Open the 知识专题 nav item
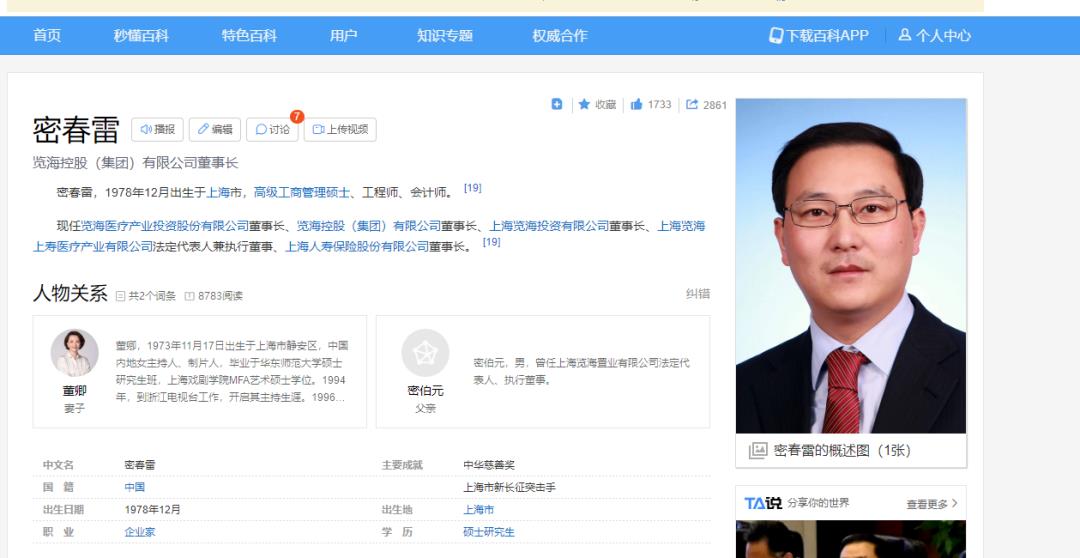 pyautogui.click(x=444, y=36)
